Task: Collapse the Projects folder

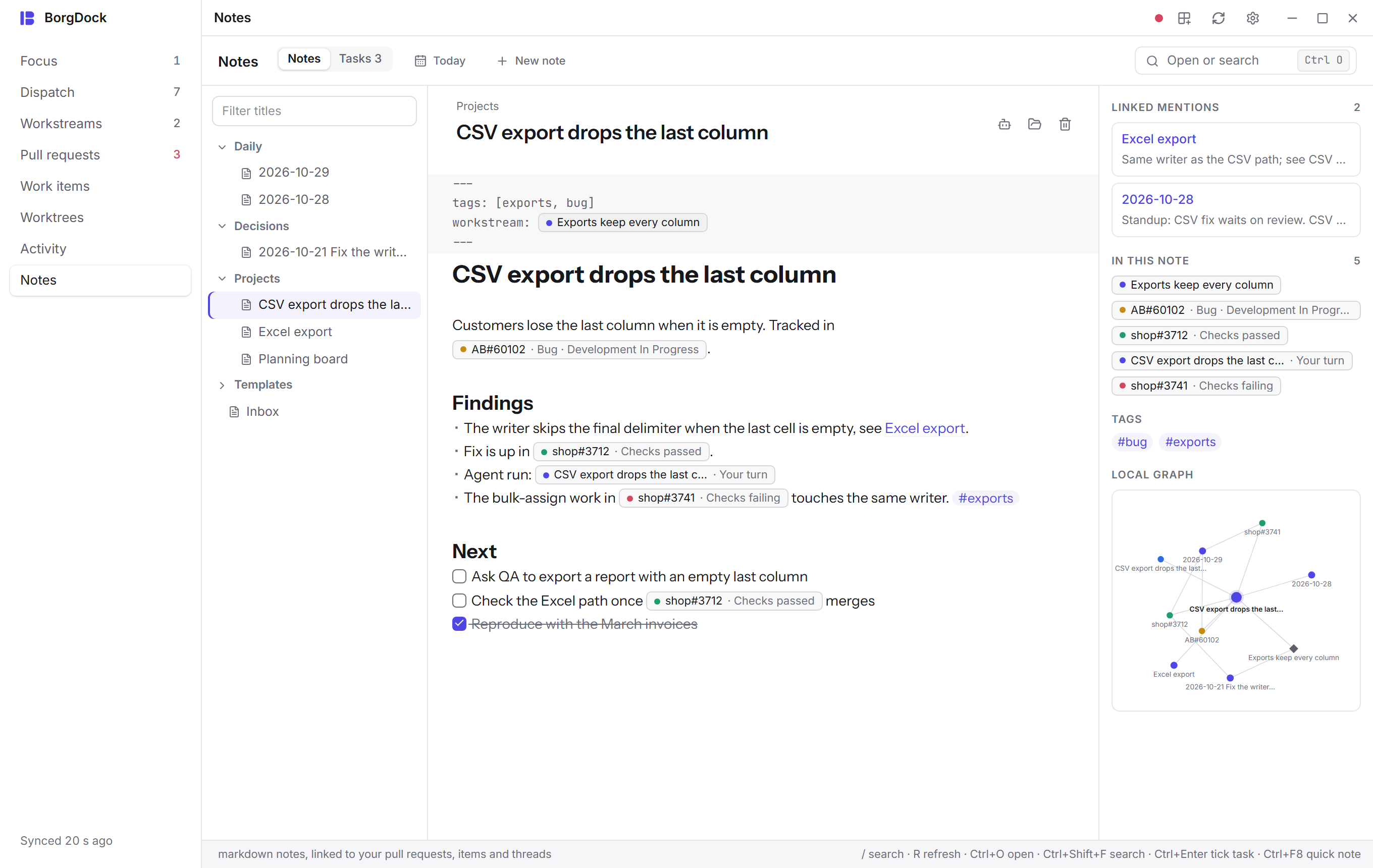Action: click(223, 278)
